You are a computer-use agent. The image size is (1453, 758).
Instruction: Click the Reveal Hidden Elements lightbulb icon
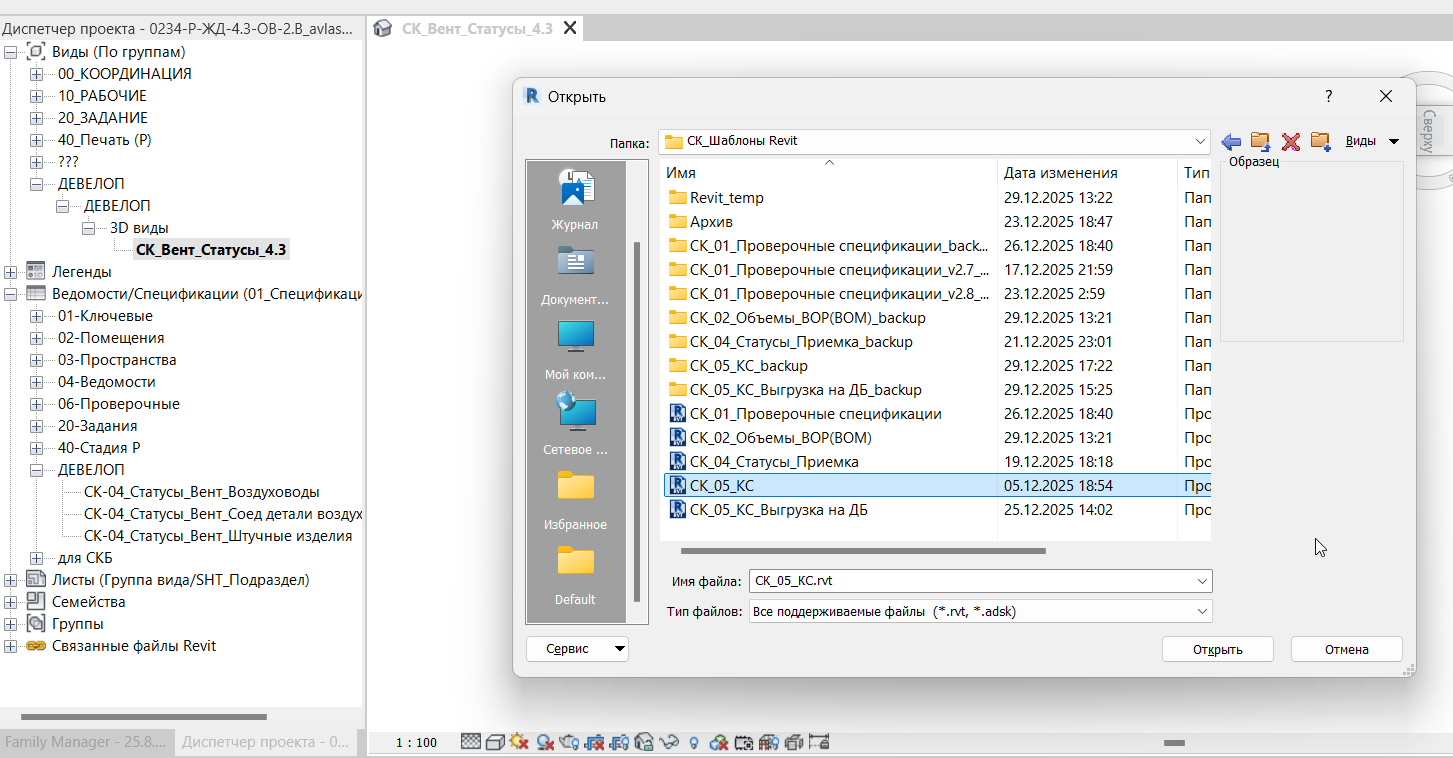[x=694, y=742]
